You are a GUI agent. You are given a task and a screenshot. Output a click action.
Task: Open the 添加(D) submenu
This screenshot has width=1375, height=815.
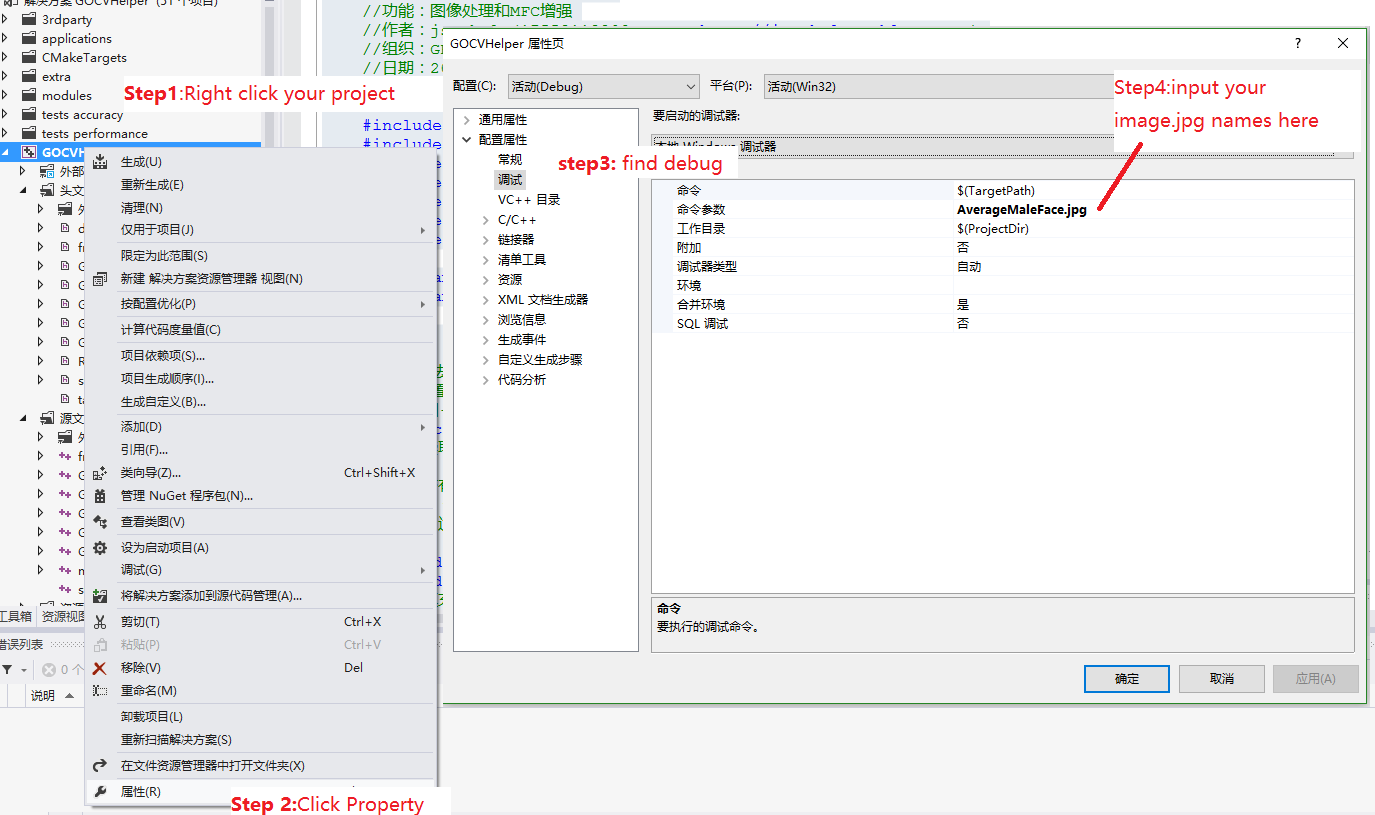tap(260, 427)
